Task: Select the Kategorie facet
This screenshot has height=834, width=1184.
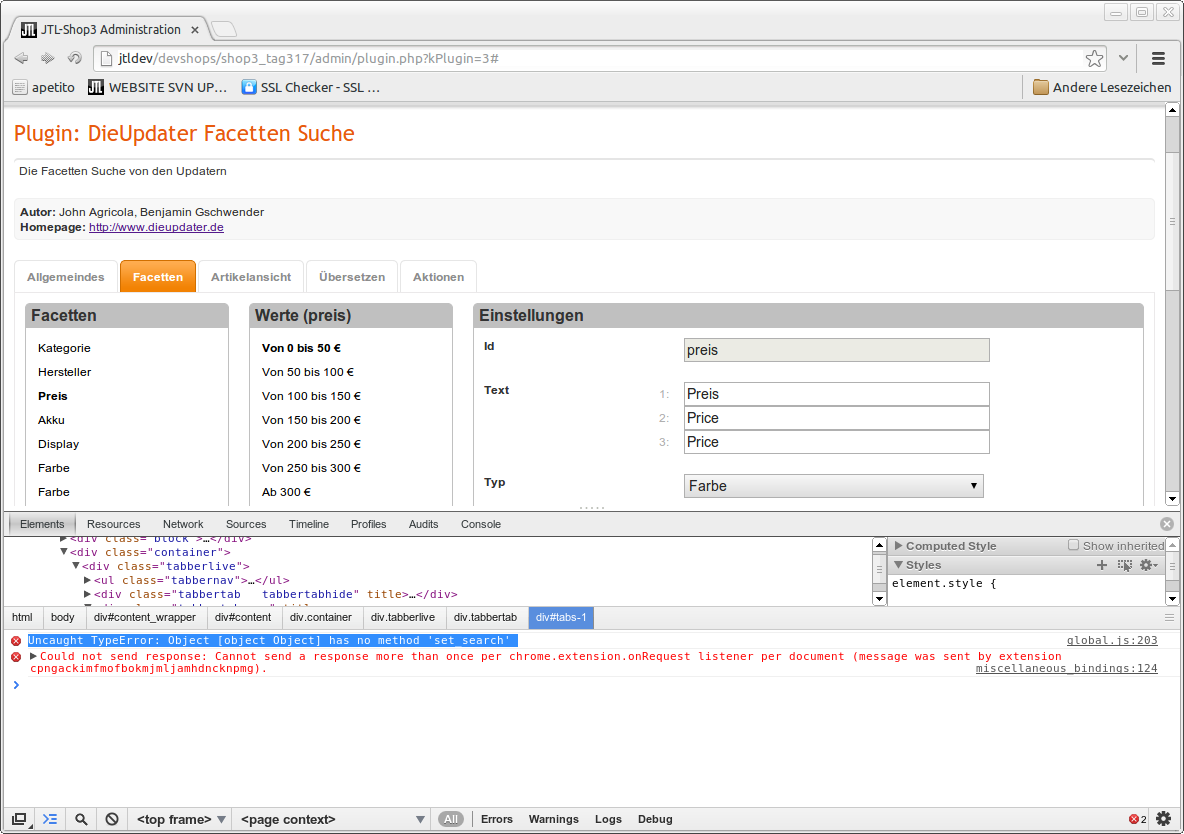Action: click(64, 348)
